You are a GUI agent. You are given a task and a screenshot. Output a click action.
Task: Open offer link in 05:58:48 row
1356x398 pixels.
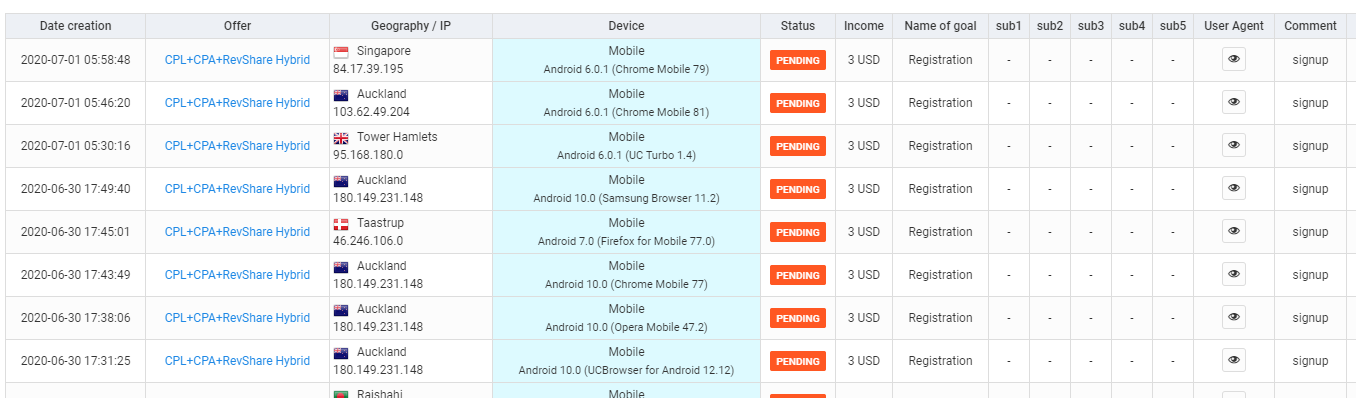(237, 60)
